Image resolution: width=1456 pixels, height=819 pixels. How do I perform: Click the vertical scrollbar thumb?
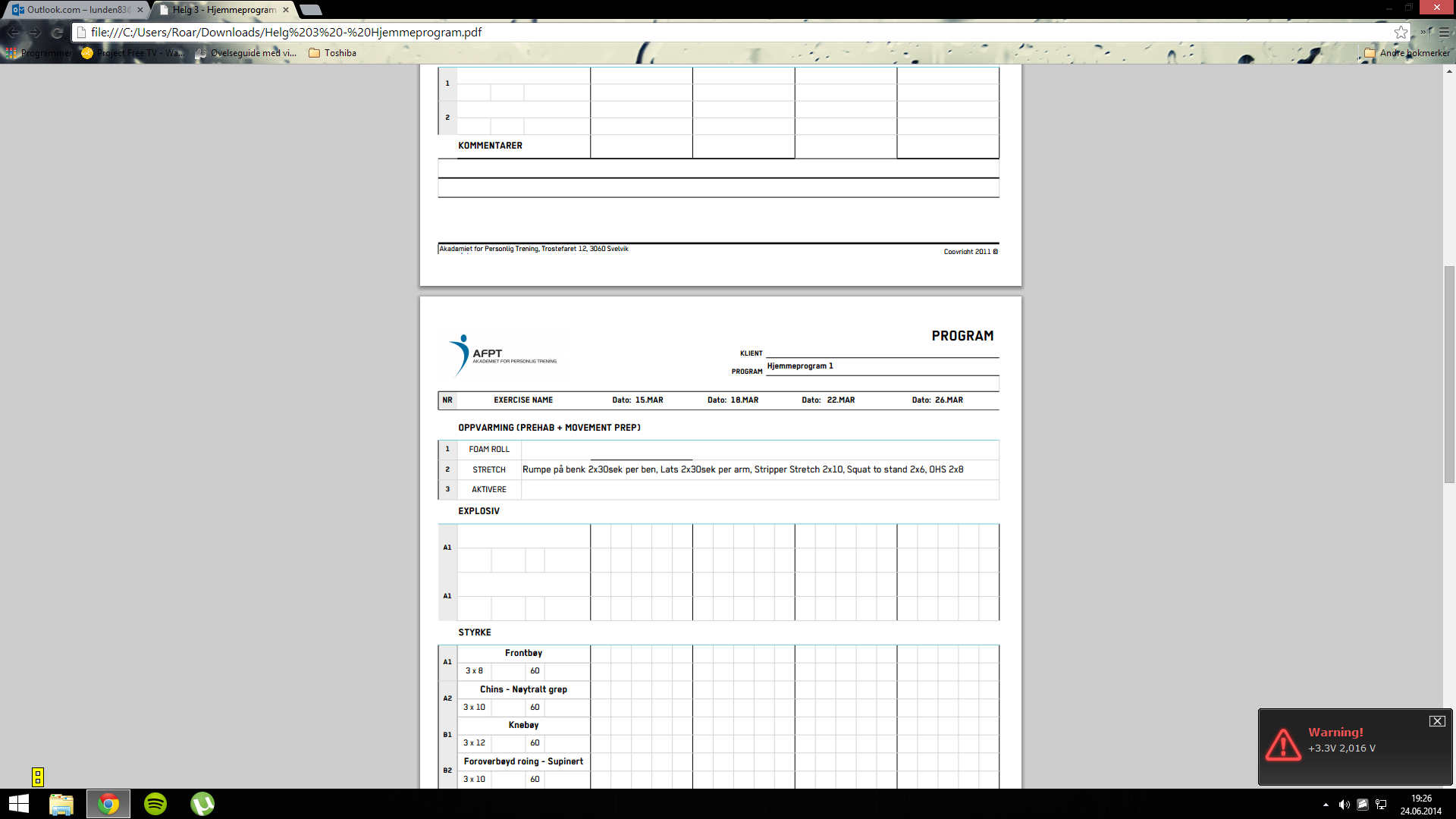coord(1449,374)
